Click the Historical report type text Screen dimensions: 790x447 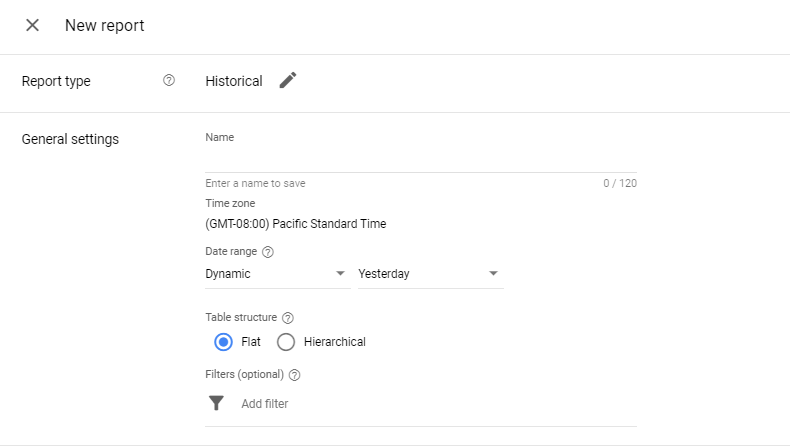click(x=234, y=81)
